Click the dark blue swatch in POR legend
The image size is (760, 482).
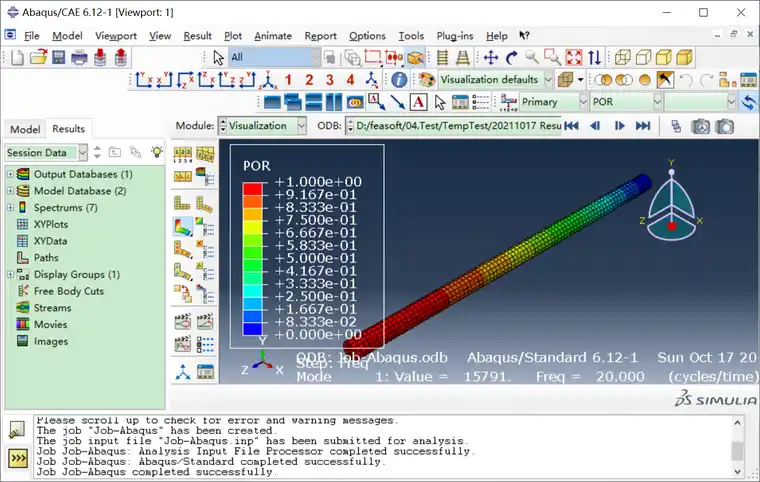coord(253,329)
